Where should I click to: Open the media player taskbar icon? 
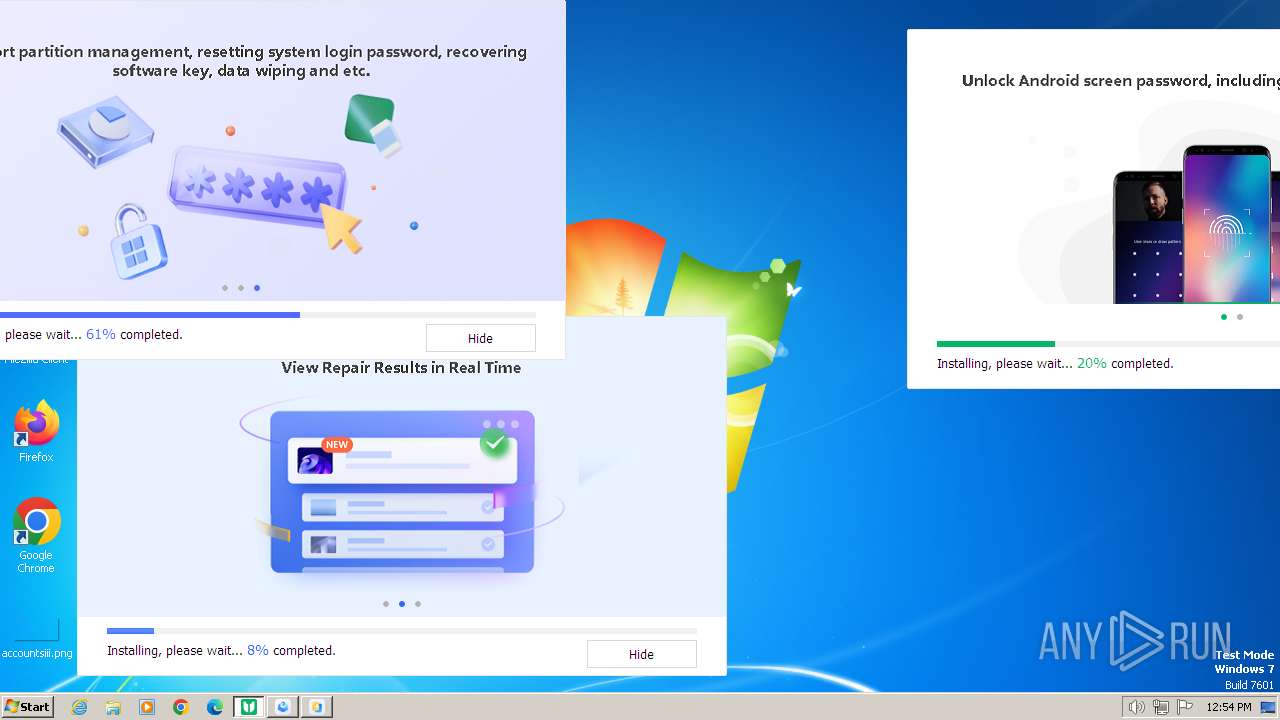147,707
